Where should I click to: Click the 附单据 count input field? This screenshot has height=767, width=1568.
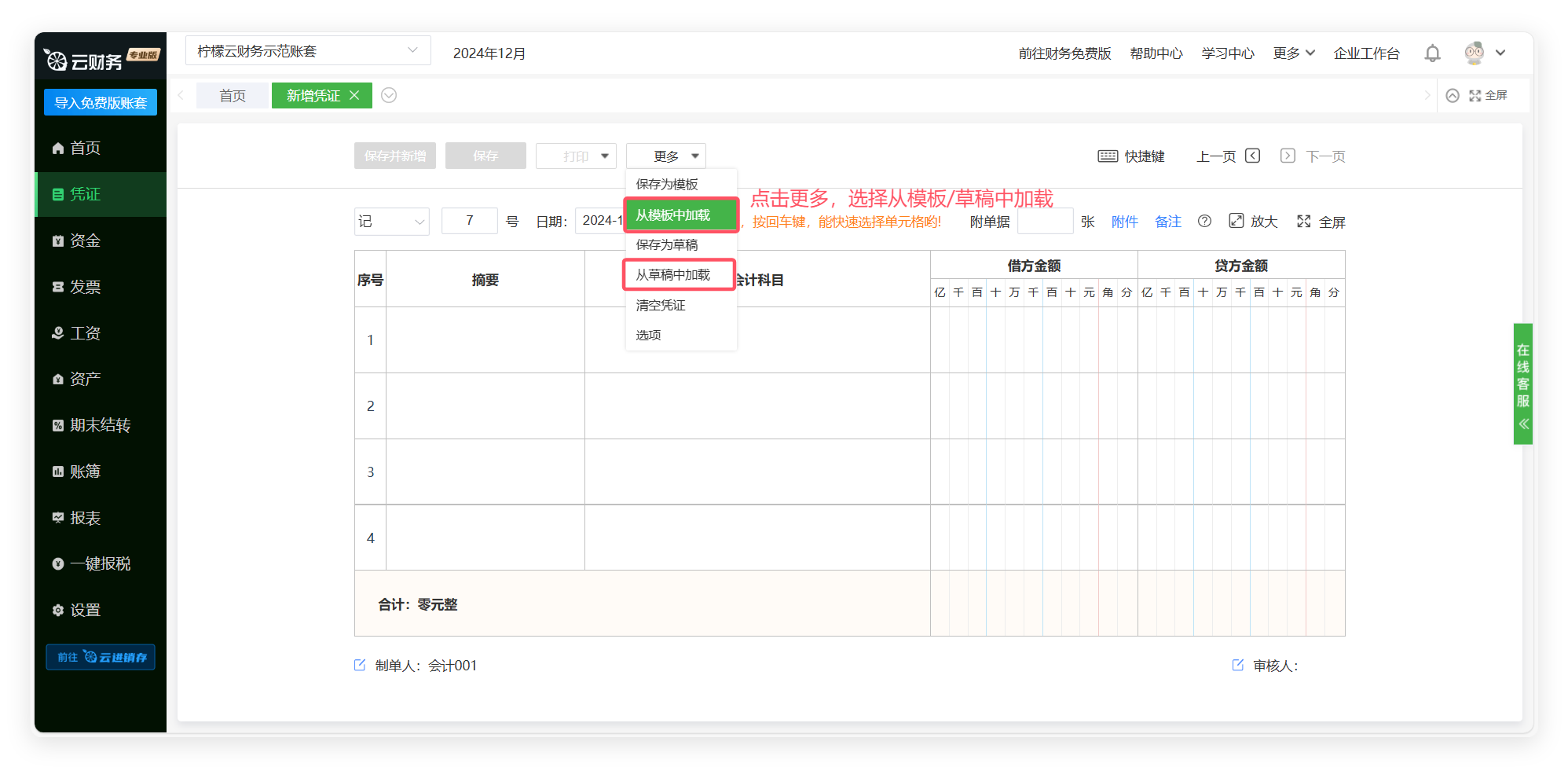[x=1045, y=222]
